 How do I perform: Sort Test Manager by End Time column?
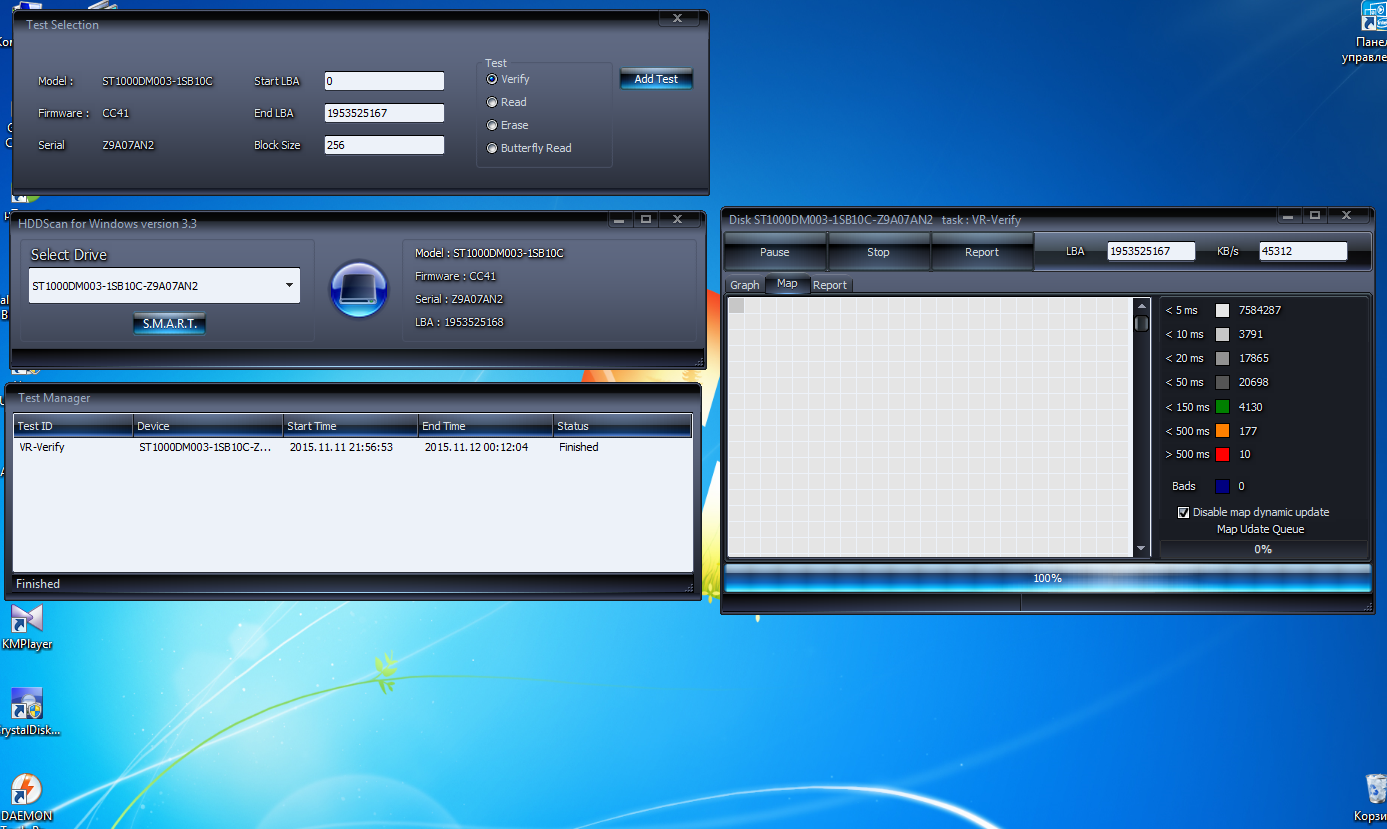(486, 426)
